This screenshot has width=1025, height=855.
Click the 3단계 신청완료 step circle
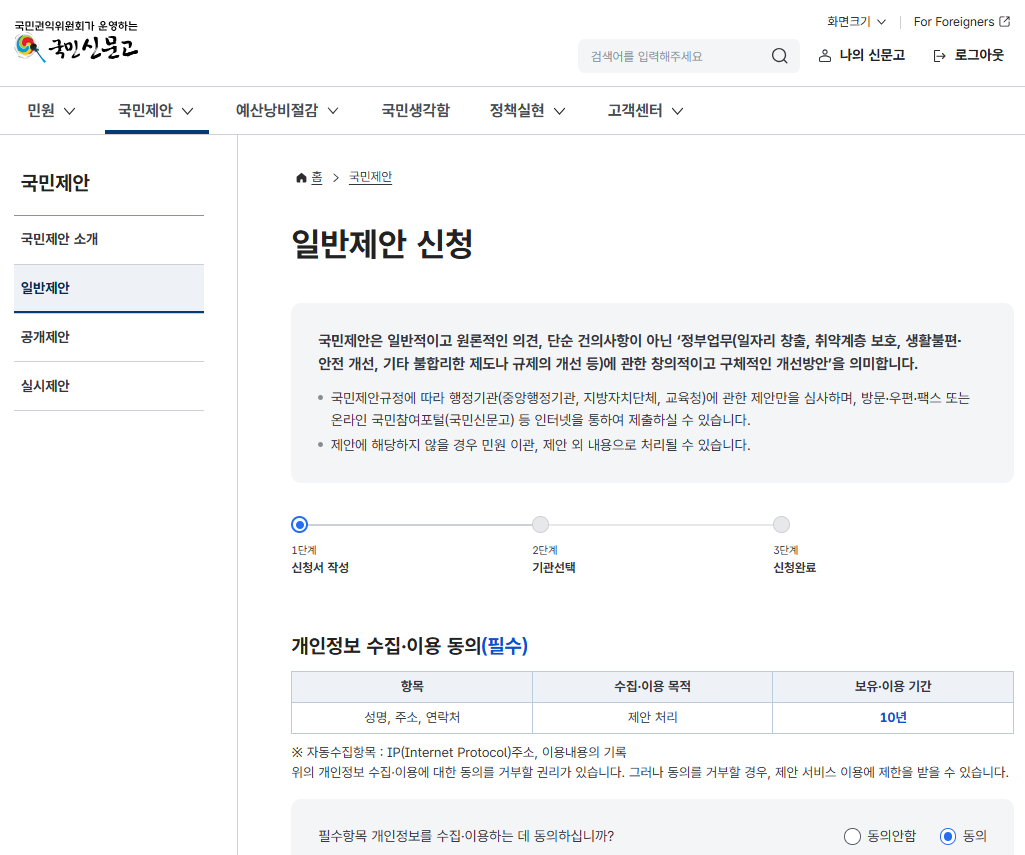tap(781, 524)
